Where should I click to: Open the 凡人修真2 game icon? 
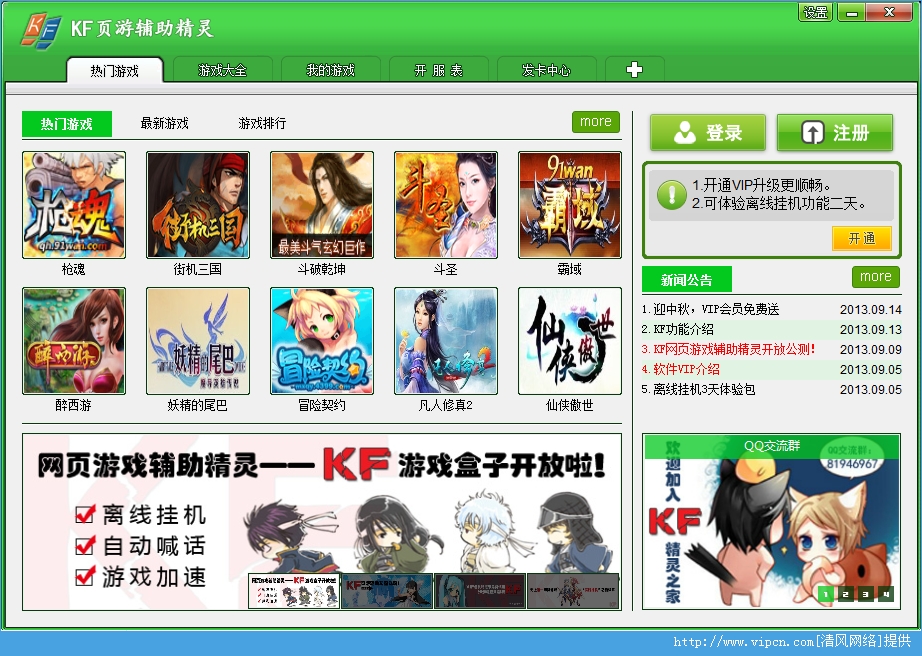[446, 341]
